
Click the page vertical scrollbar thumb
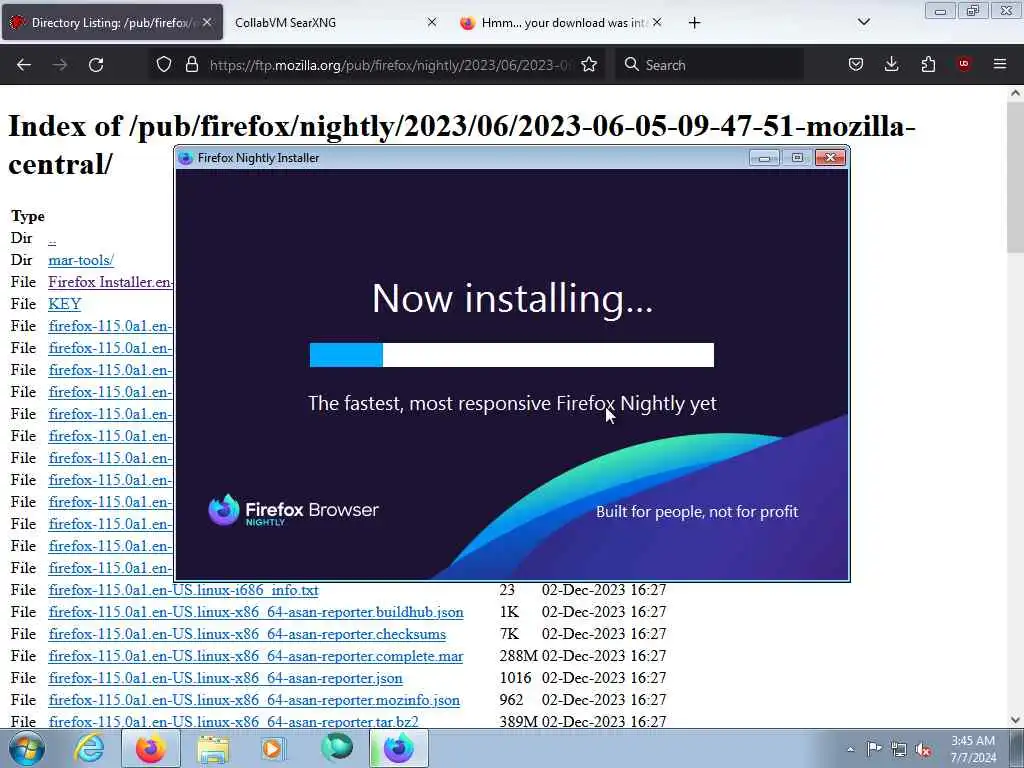[x=1015, y=176]
